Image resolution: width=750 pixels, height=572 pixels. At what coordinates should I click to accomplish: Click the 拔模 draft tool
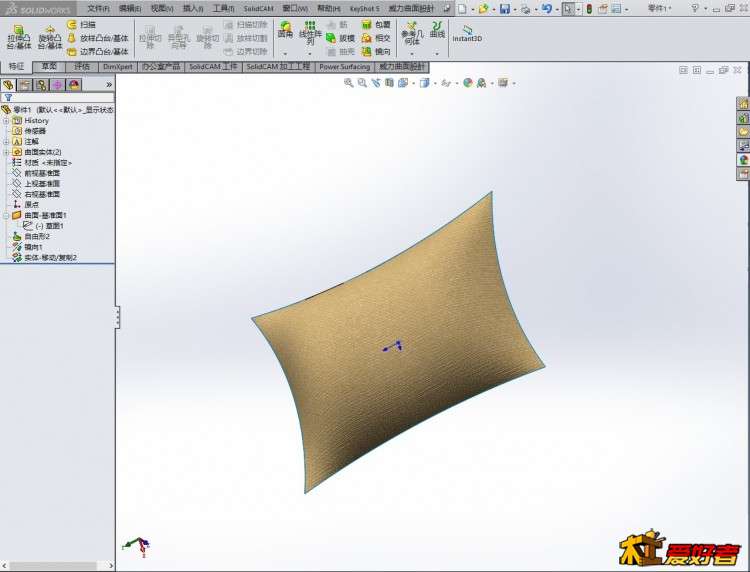click(x=341, y=38)
